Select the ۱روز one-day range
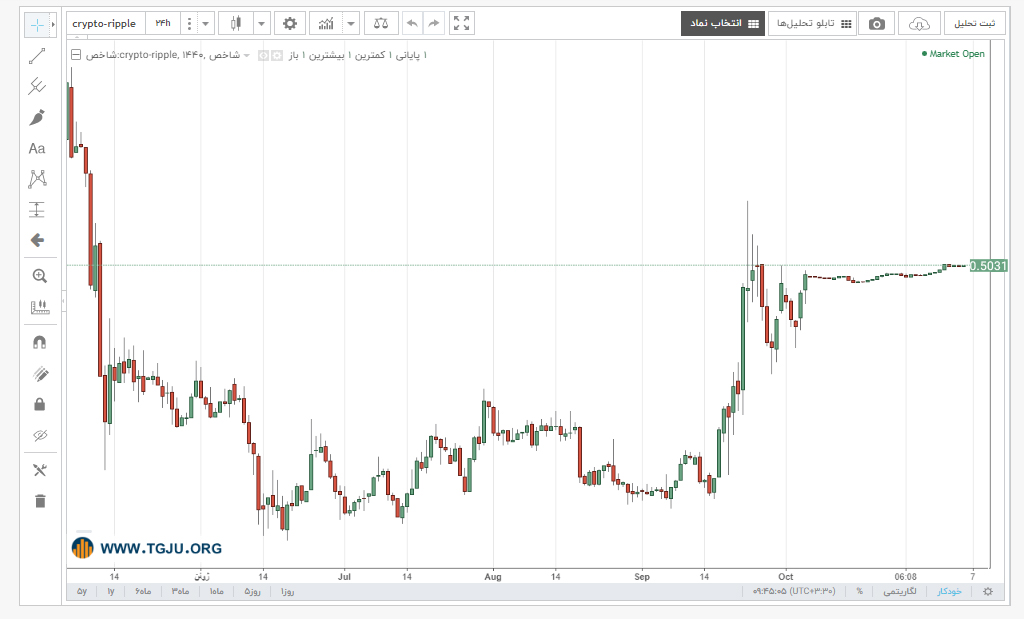Screen dimensions: 1024x619 (x=287, y=591)
